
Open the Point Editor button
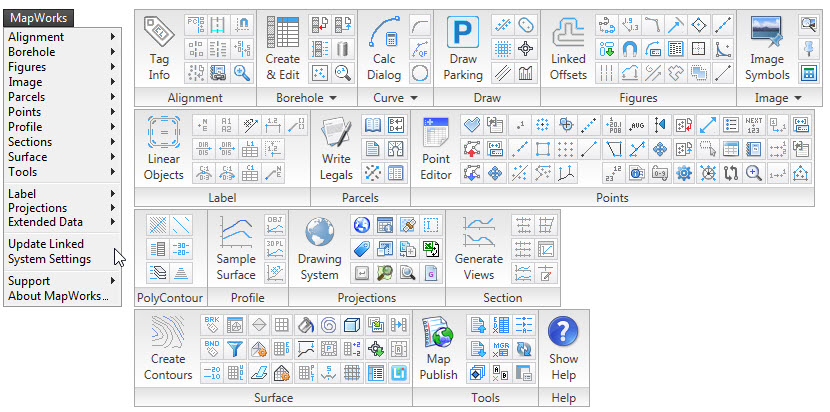435,149
